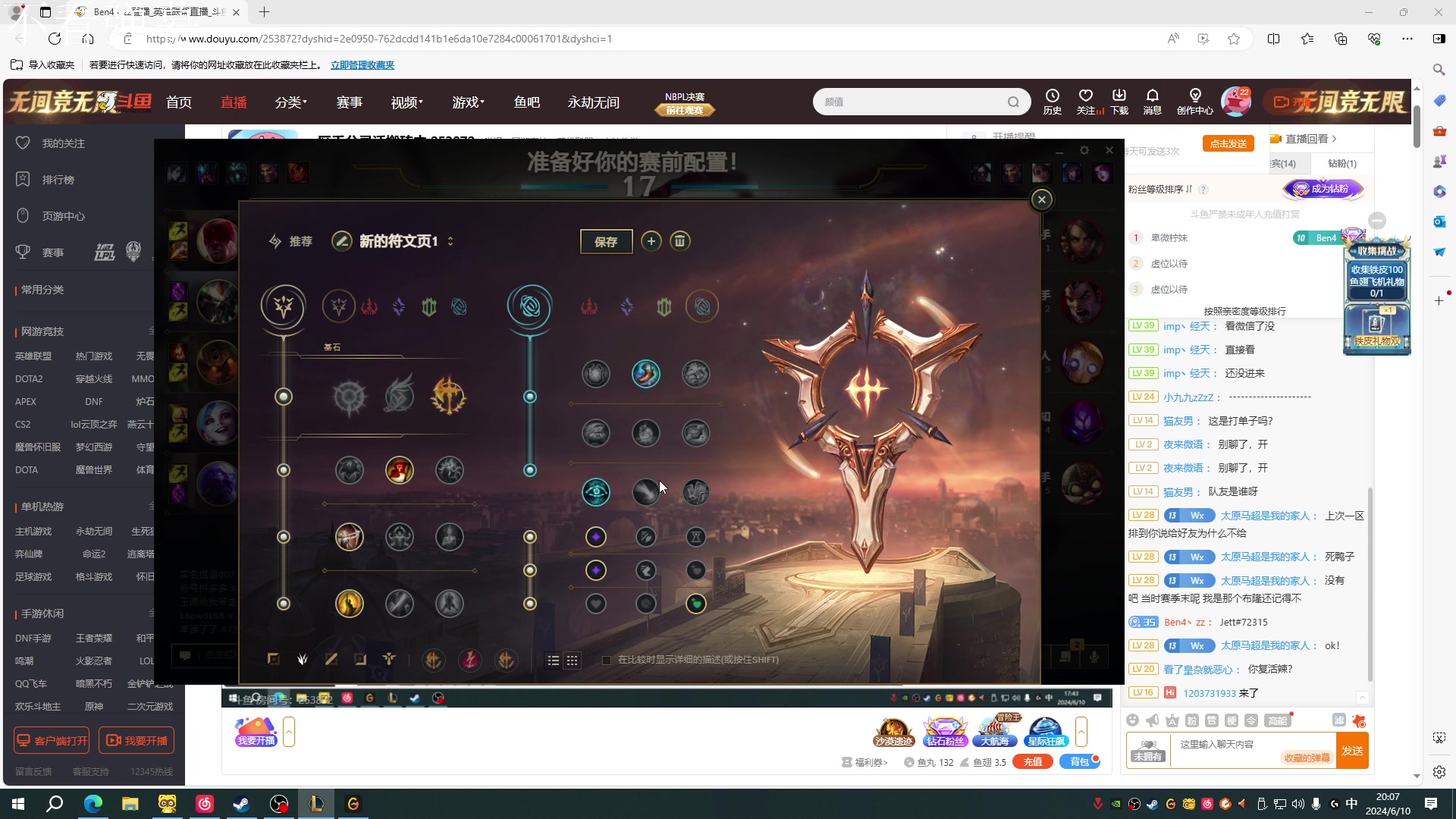Viewport: 1456px width, 819px height.
Task: Click the Douyu search input field
Action: click(910, 102)
